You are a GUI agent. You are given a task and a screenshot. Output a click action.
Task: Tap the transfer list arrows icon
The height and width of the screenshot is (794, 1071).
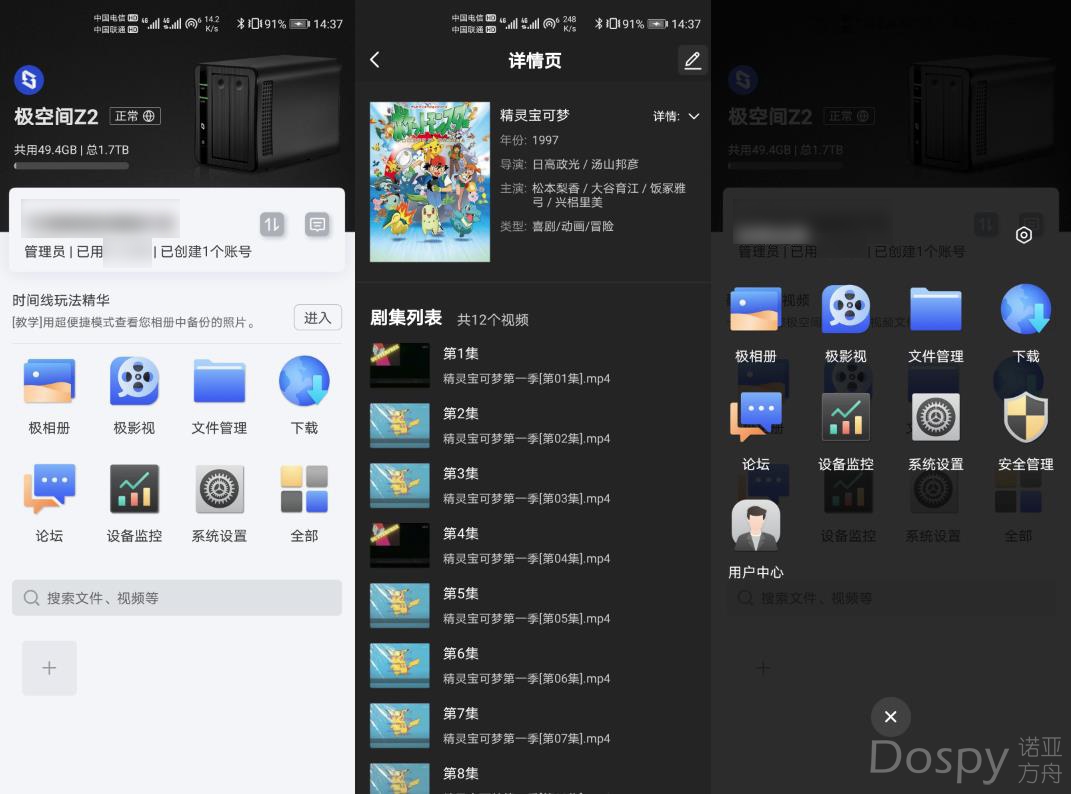pyautogui.click(x=272, y=224)
